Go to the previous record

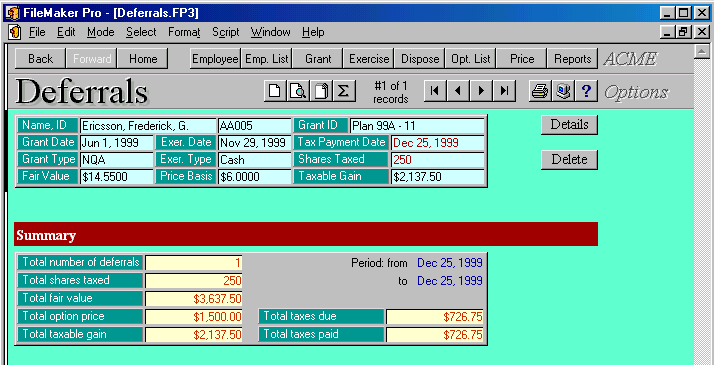(458, 91)
